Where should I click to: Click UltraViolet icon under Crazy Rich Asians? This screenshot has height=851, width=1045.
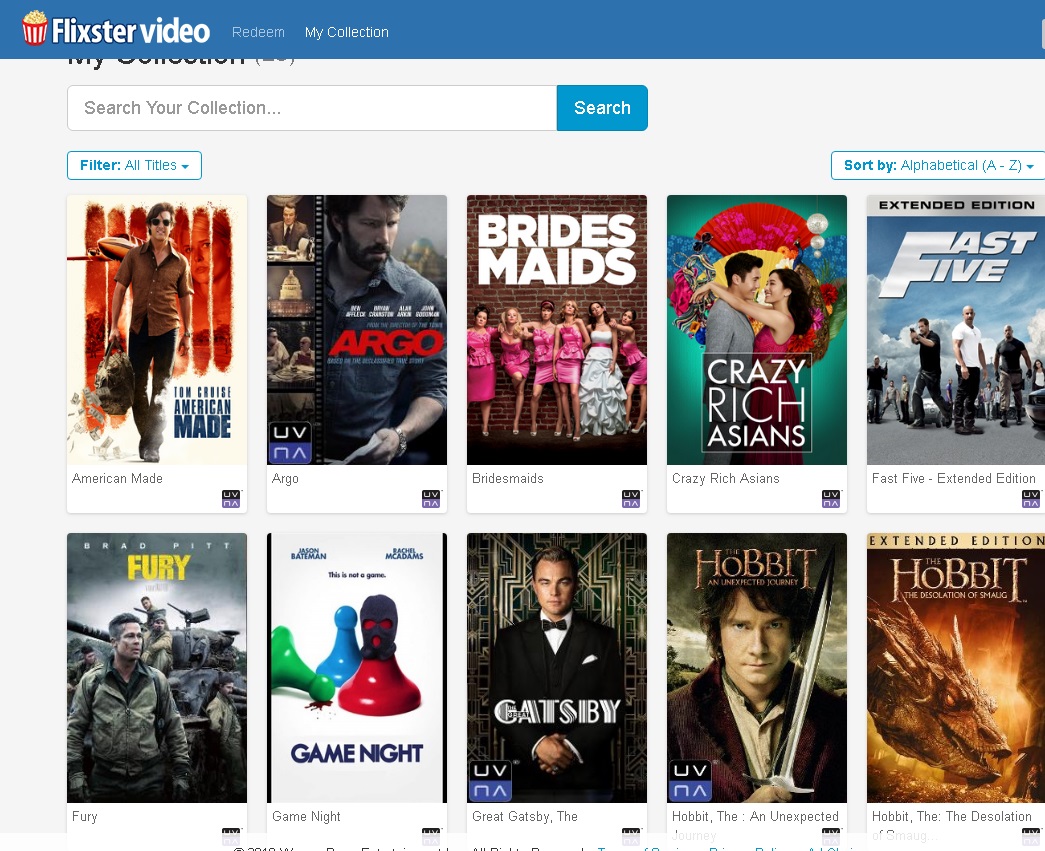(x=830, y=498)
